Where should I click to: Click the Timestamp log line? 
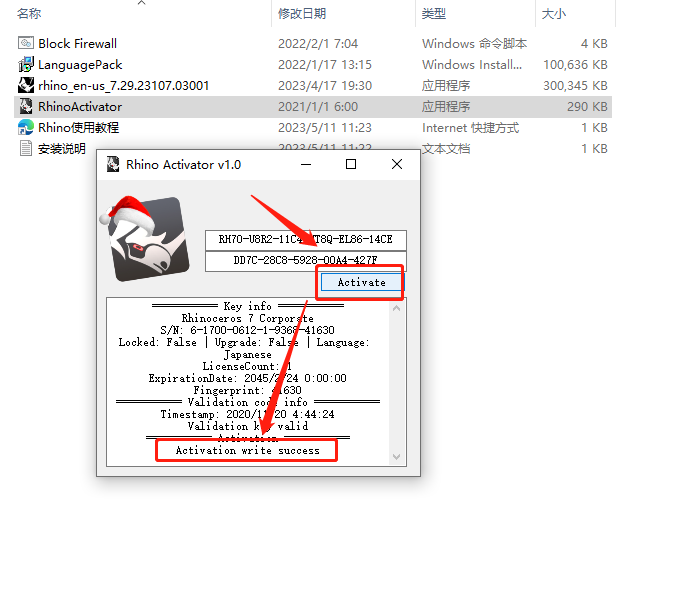point(247,414)
